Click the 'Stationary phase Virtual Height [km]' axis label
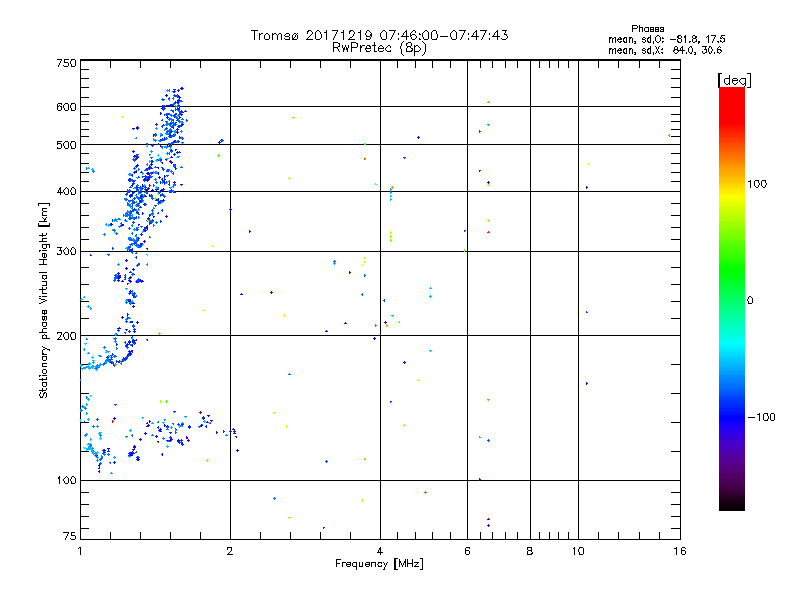Image resolution: width=800 pixels, height=600 pixels. coord(44,301)
